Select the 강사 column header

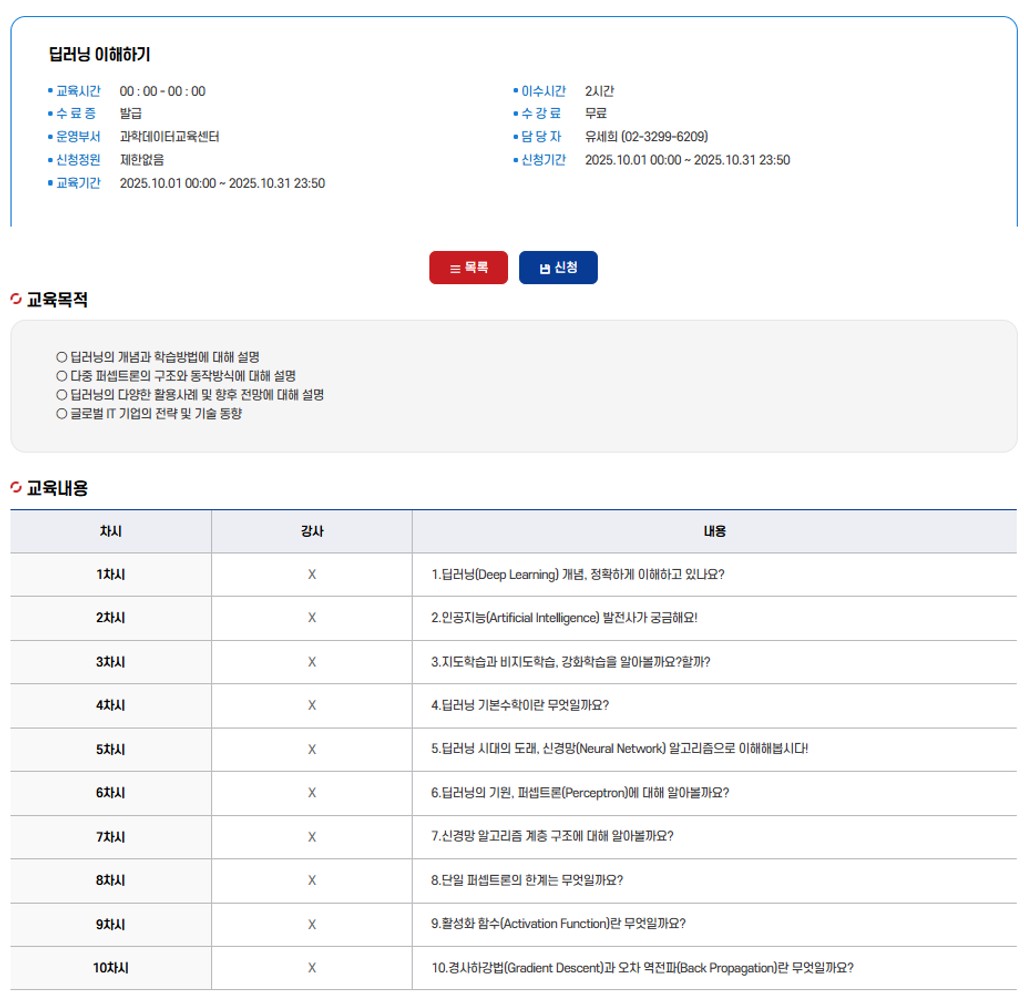312,531
